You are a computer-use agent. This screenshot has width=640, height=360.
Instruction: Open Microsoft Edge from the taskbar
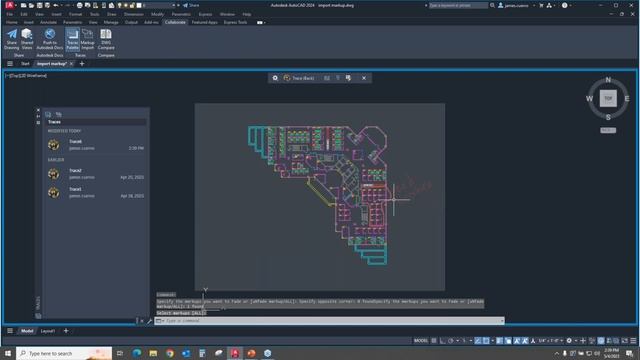coord(137,353)
